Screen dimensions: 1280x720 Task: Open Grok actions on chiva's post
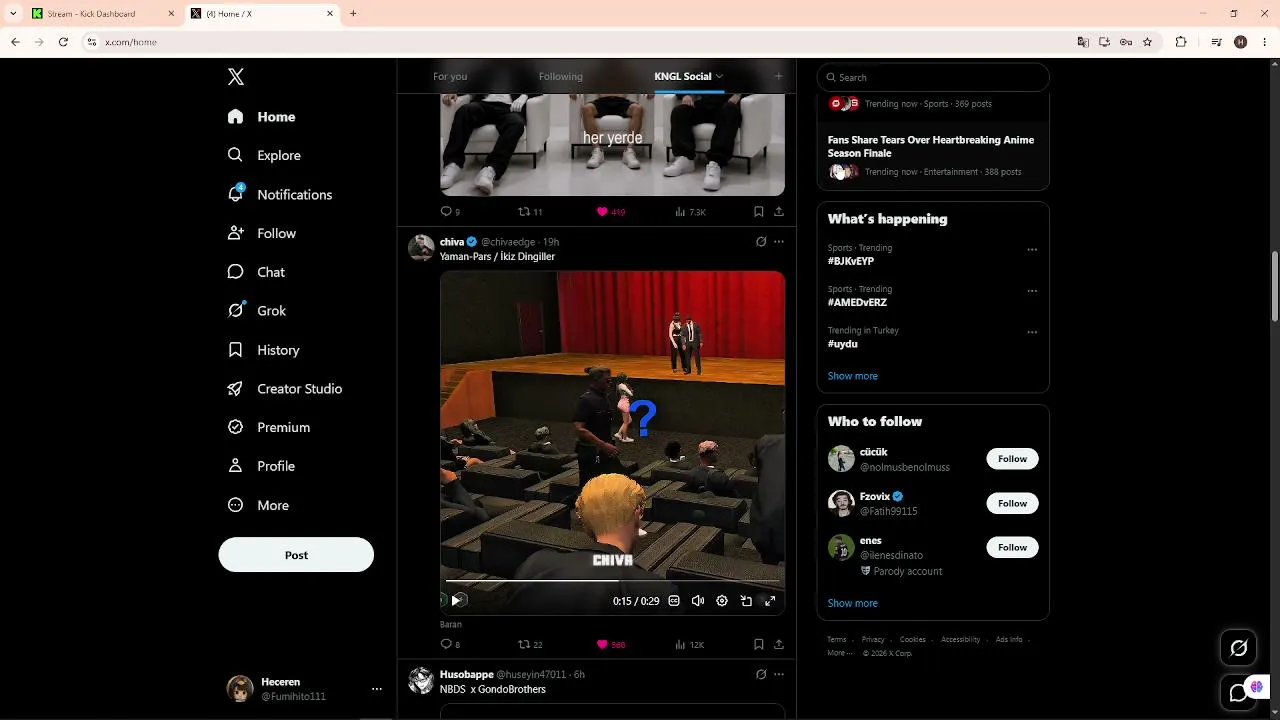761,242
